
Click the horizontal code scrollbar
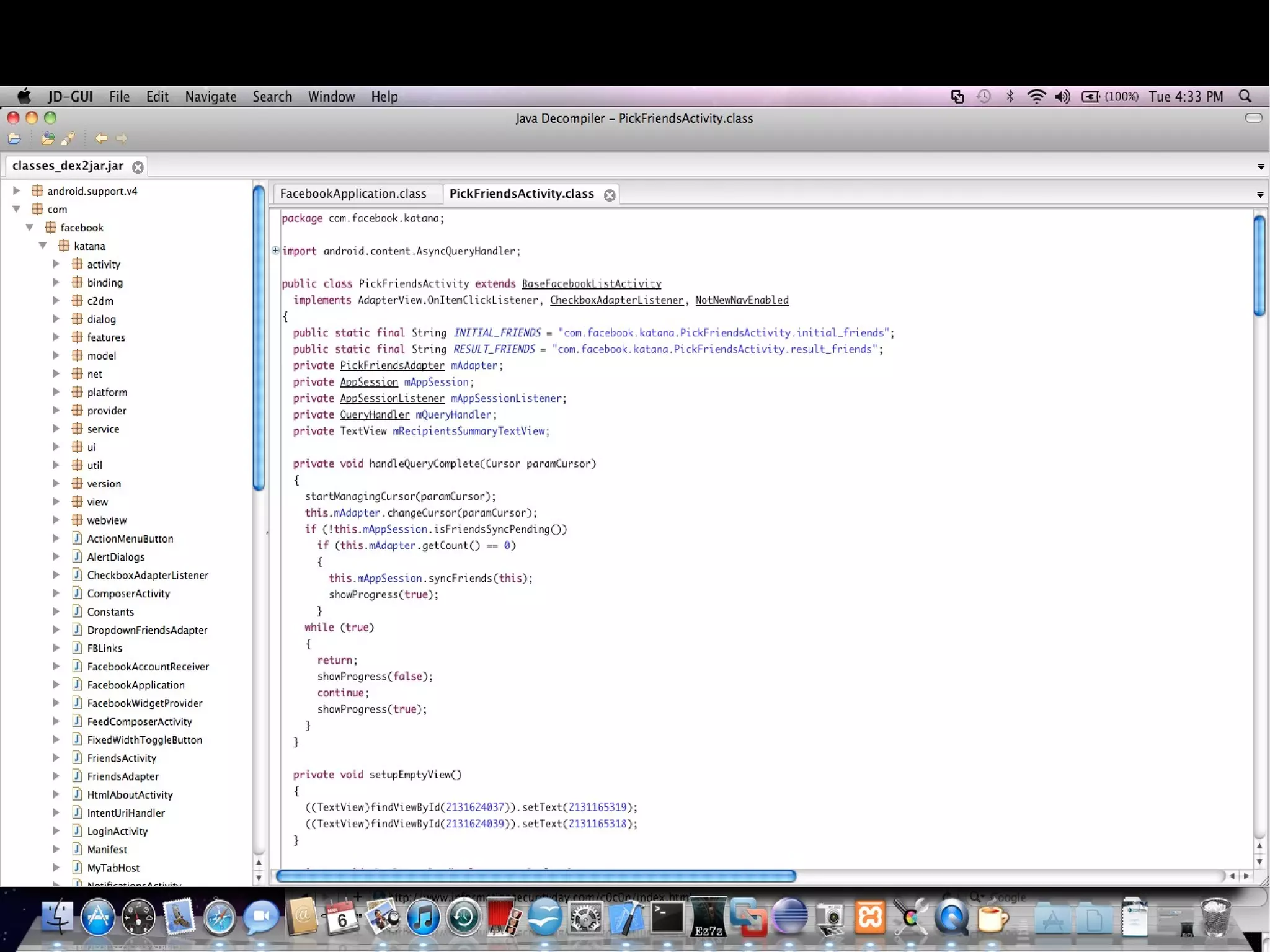coord(536,876)
